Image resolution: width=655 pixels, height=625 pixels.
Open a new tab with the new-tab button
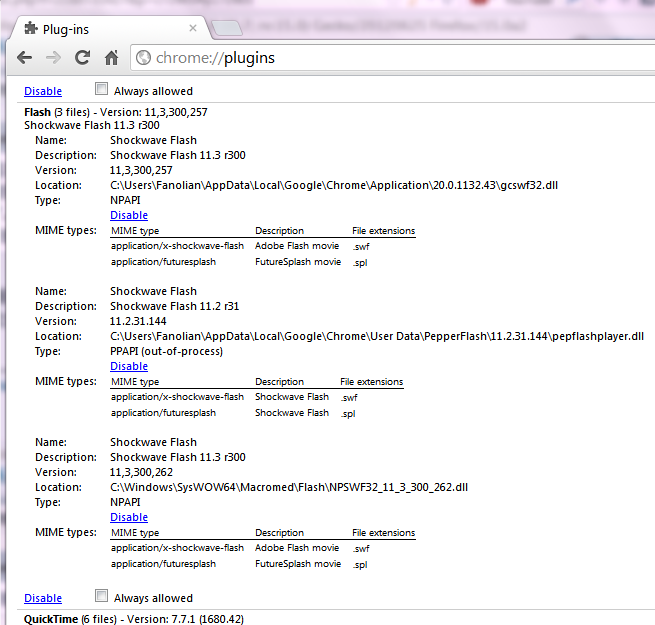coord(225,26)
